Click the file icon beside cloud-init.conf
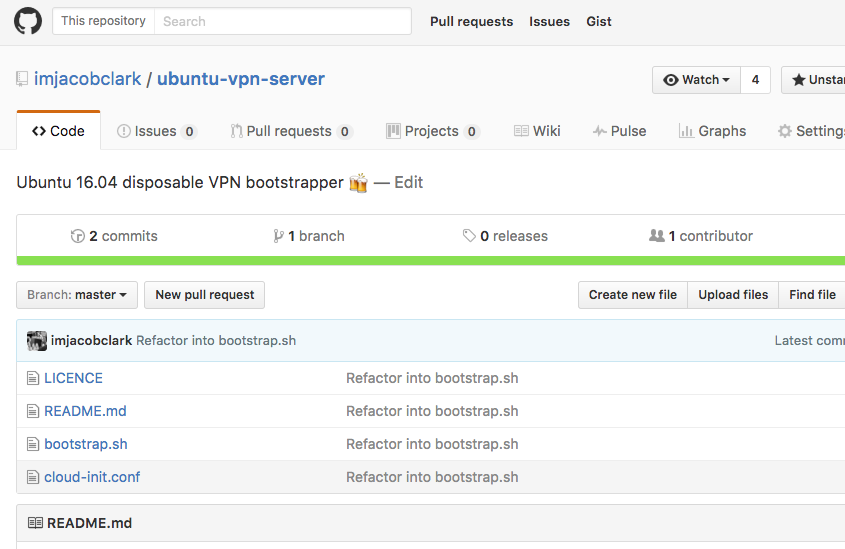Image resolution: width=845 pixels, height=549 pixels. pyautogui.click(x=33, y=477)
